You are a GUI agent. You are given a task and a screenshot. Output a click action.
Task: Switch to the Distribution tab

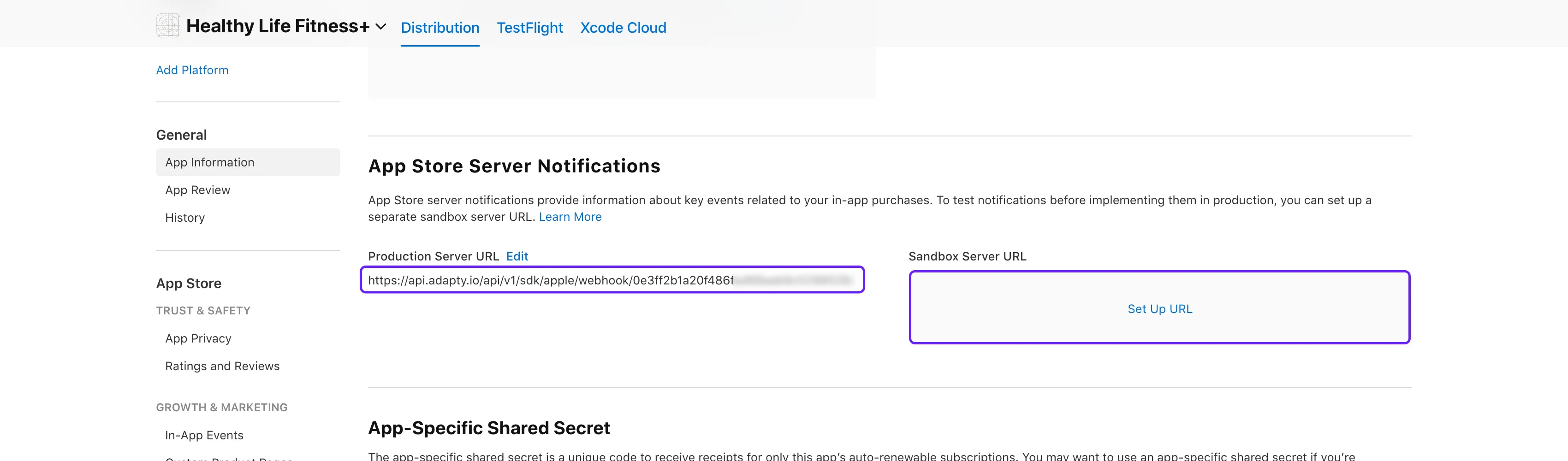tap(440, 28)
